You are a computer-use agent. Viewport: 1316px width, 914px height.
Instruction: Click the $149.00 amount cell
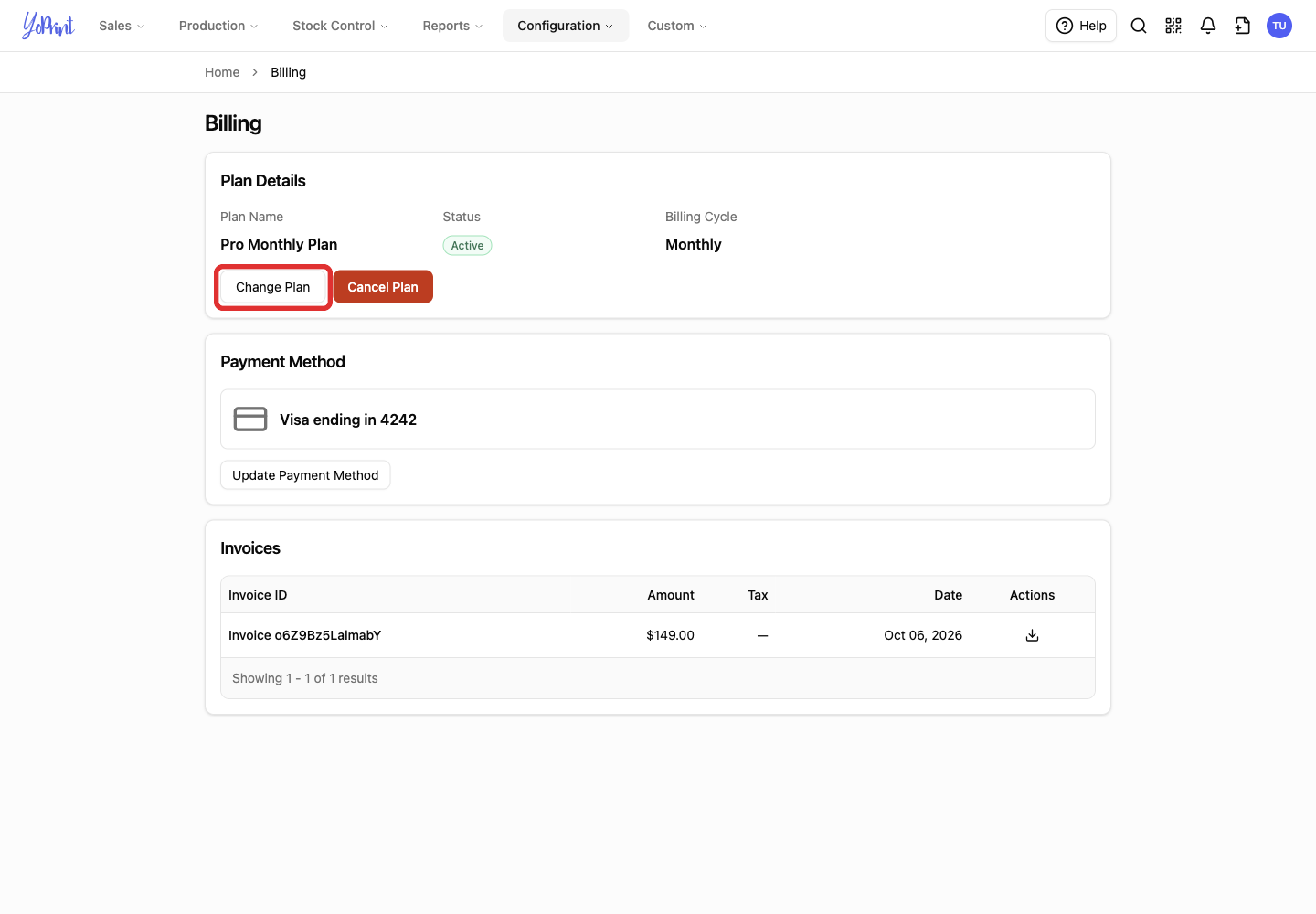click(670, 635)
